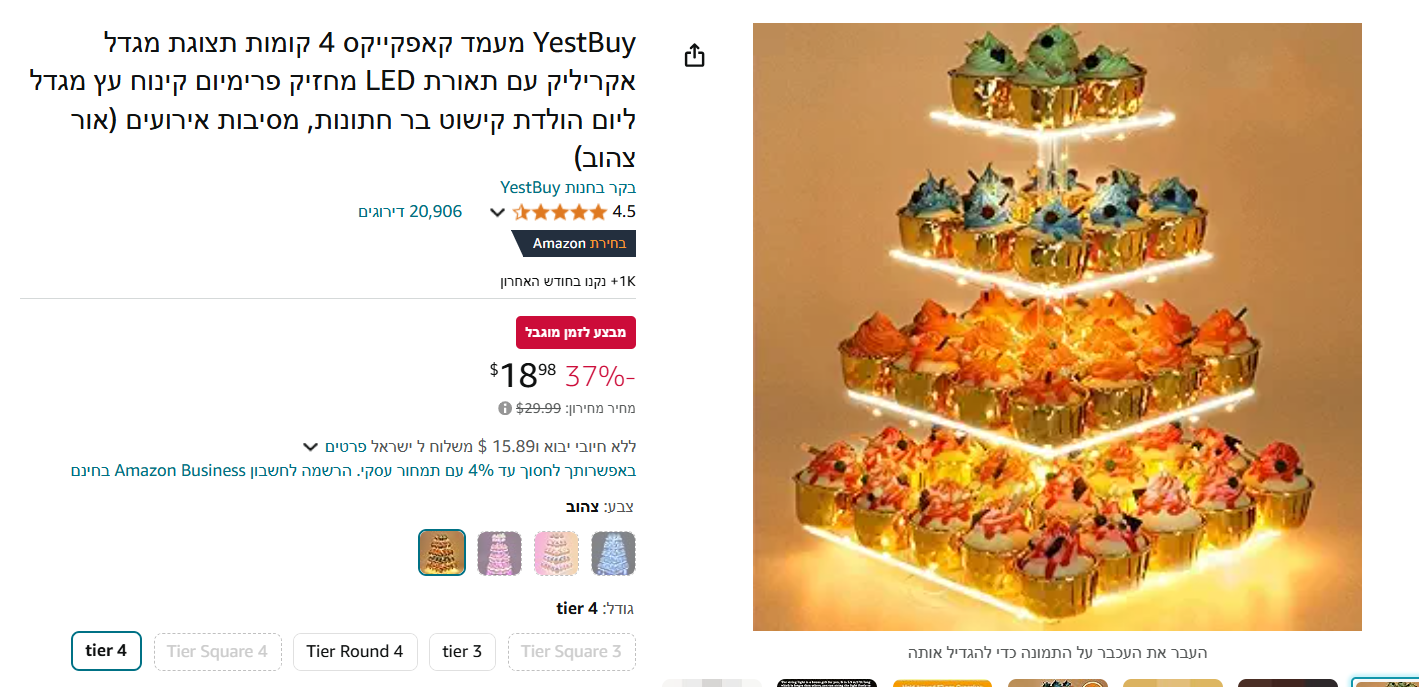
Task: Open the 20,906 ratings link
Action: pos(410,212)
